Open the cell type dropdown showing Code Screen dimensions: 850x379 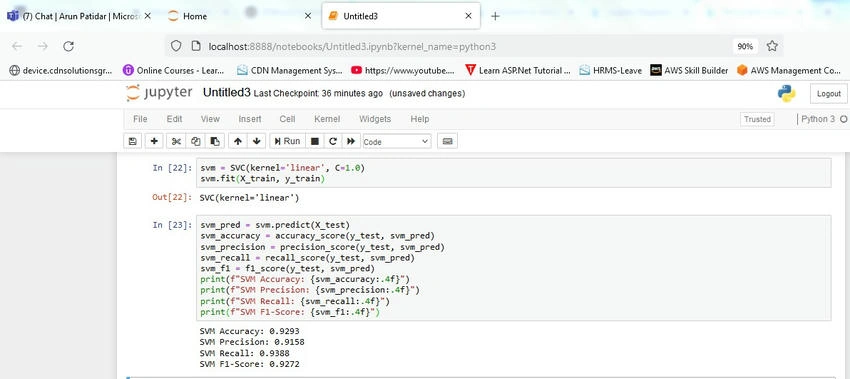point(397,142)
